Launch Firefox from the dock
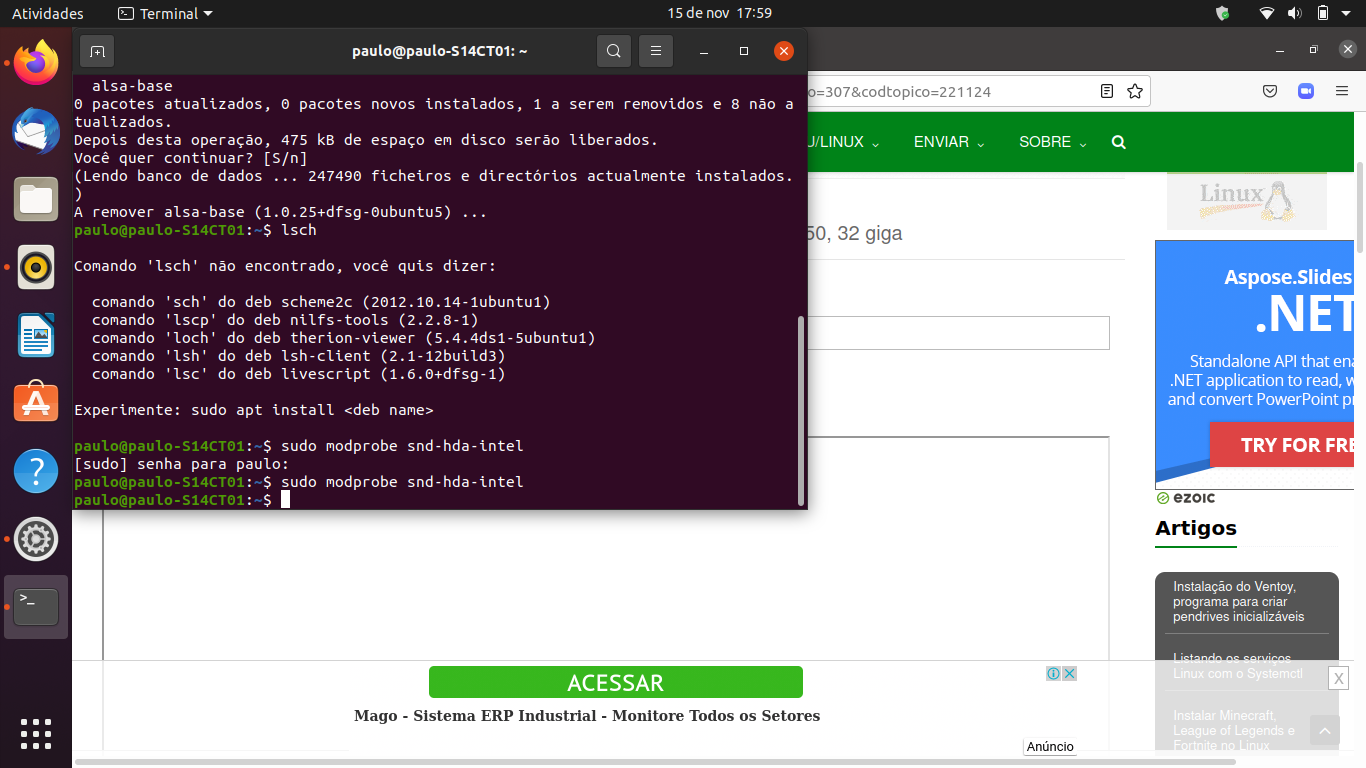This screenshot has width=1366, height=768. click(36, 64)
